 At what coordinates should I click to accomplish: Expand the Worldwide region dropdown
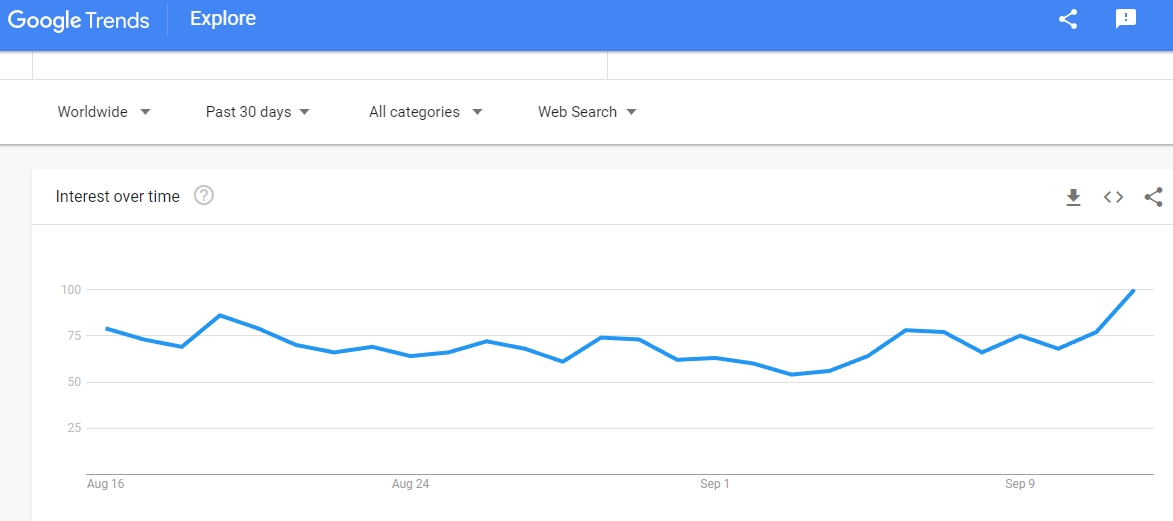point(104,112)
